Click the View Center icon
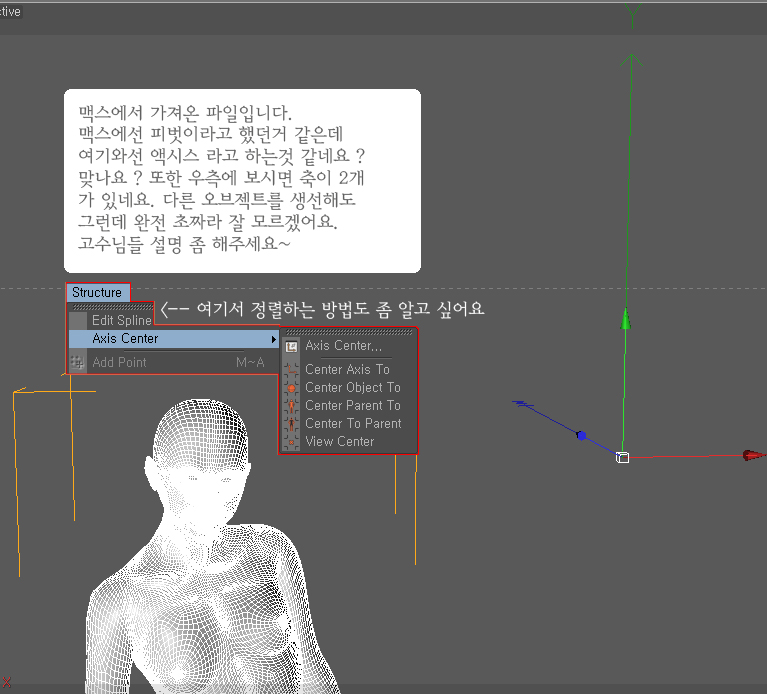Screen dimensions: 767x694 tap(291, 442)
